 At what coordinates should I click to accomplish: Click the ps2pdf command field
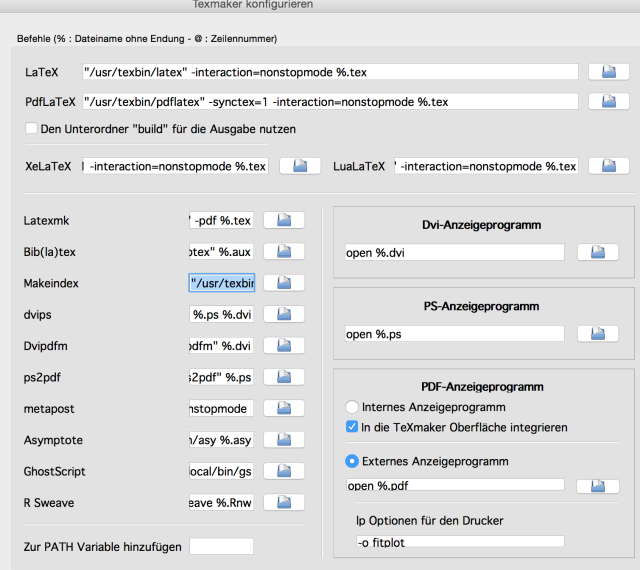tap(221, 377)
